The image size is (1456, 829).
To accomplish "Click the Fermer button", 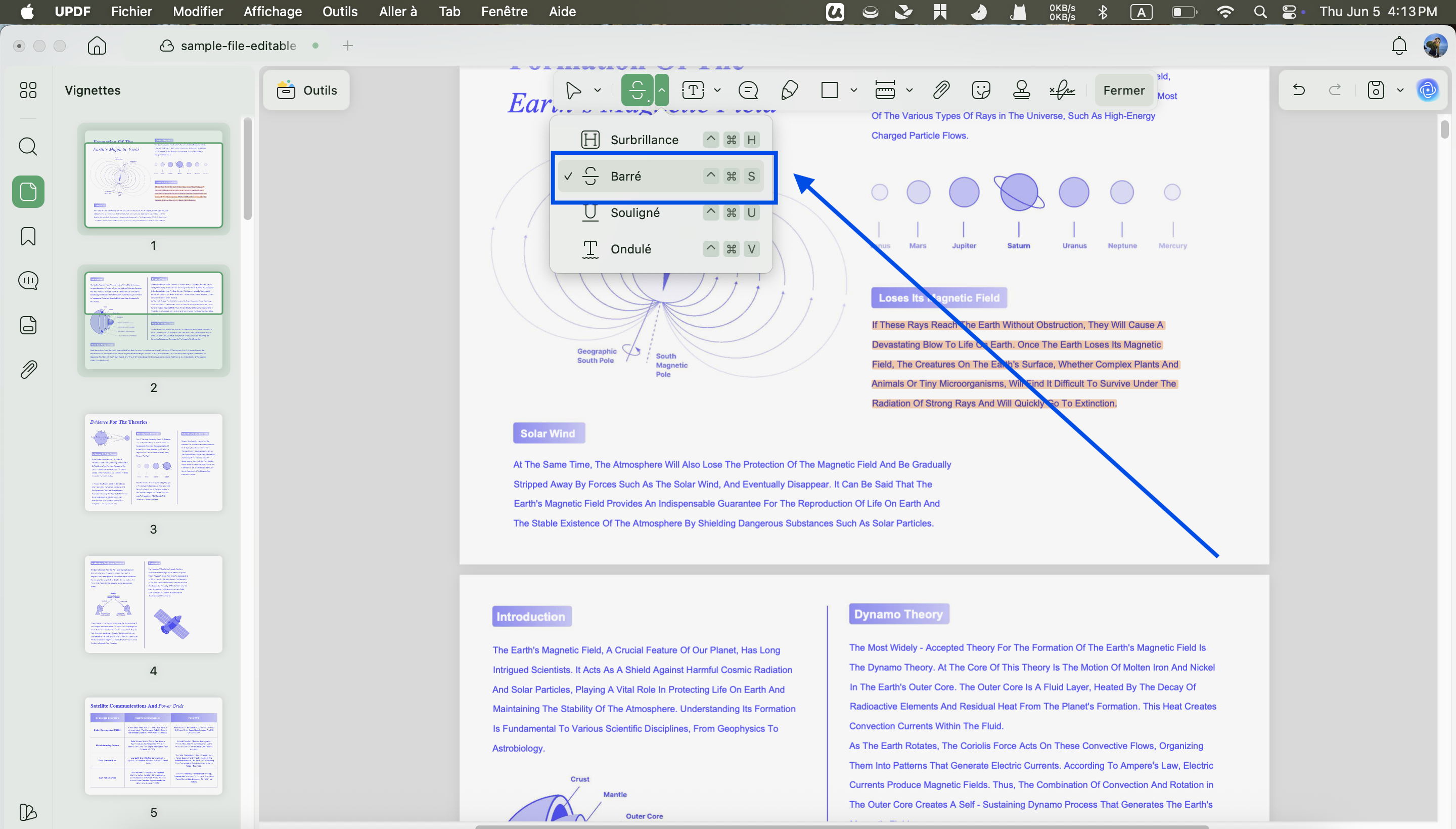I will 1124,90.
